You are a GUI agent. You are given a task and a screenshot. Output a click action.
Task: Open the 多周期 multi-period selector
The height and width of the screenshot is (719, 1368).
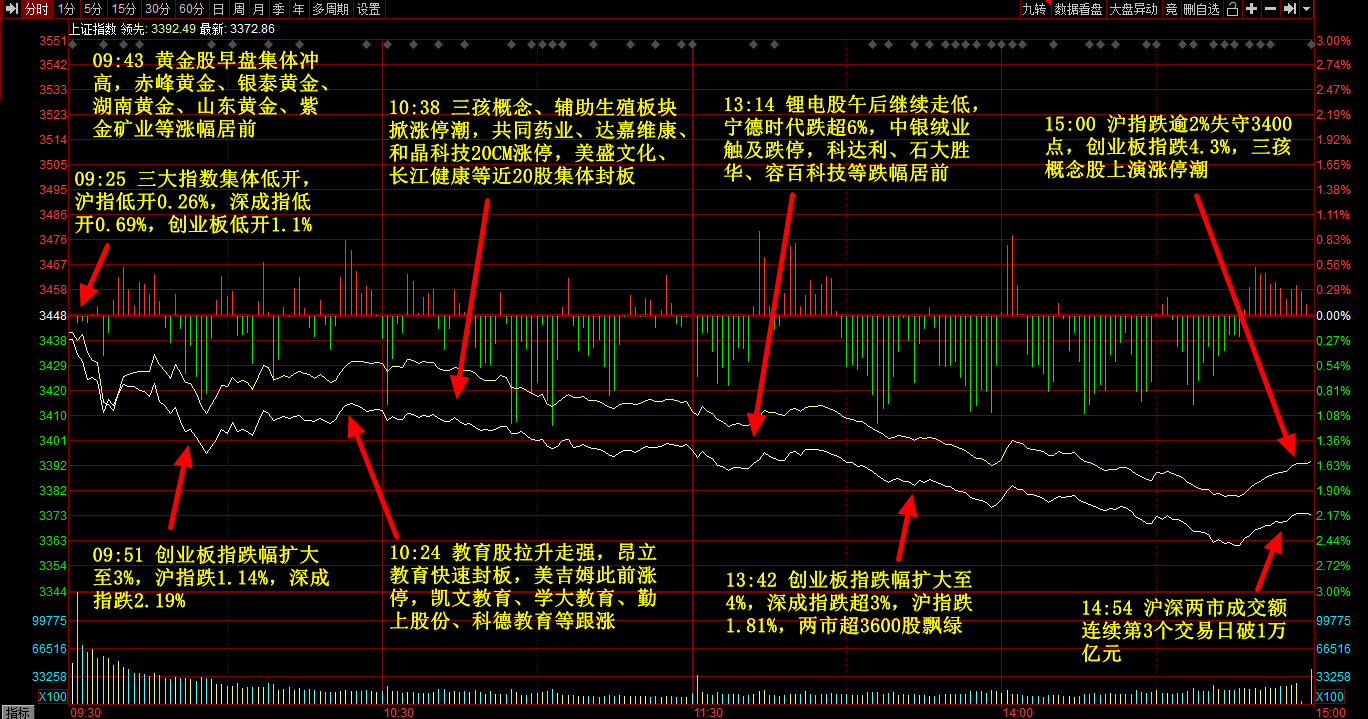330,9
